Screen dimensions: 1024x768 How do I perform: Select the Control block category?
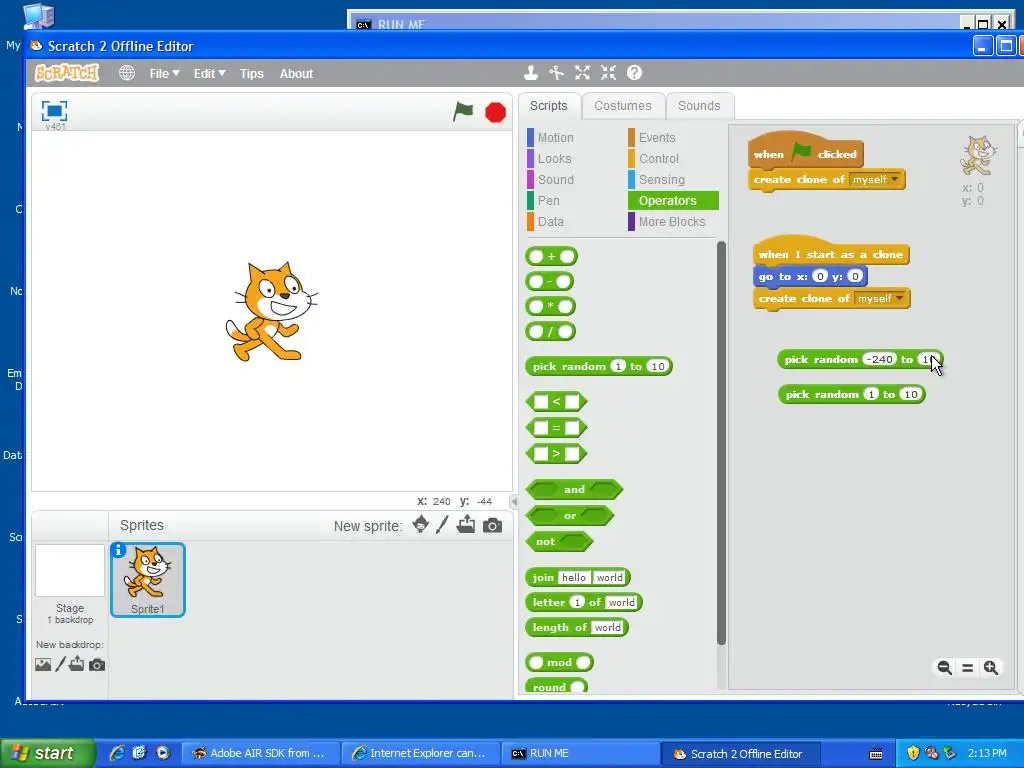(x=658, y=159)
